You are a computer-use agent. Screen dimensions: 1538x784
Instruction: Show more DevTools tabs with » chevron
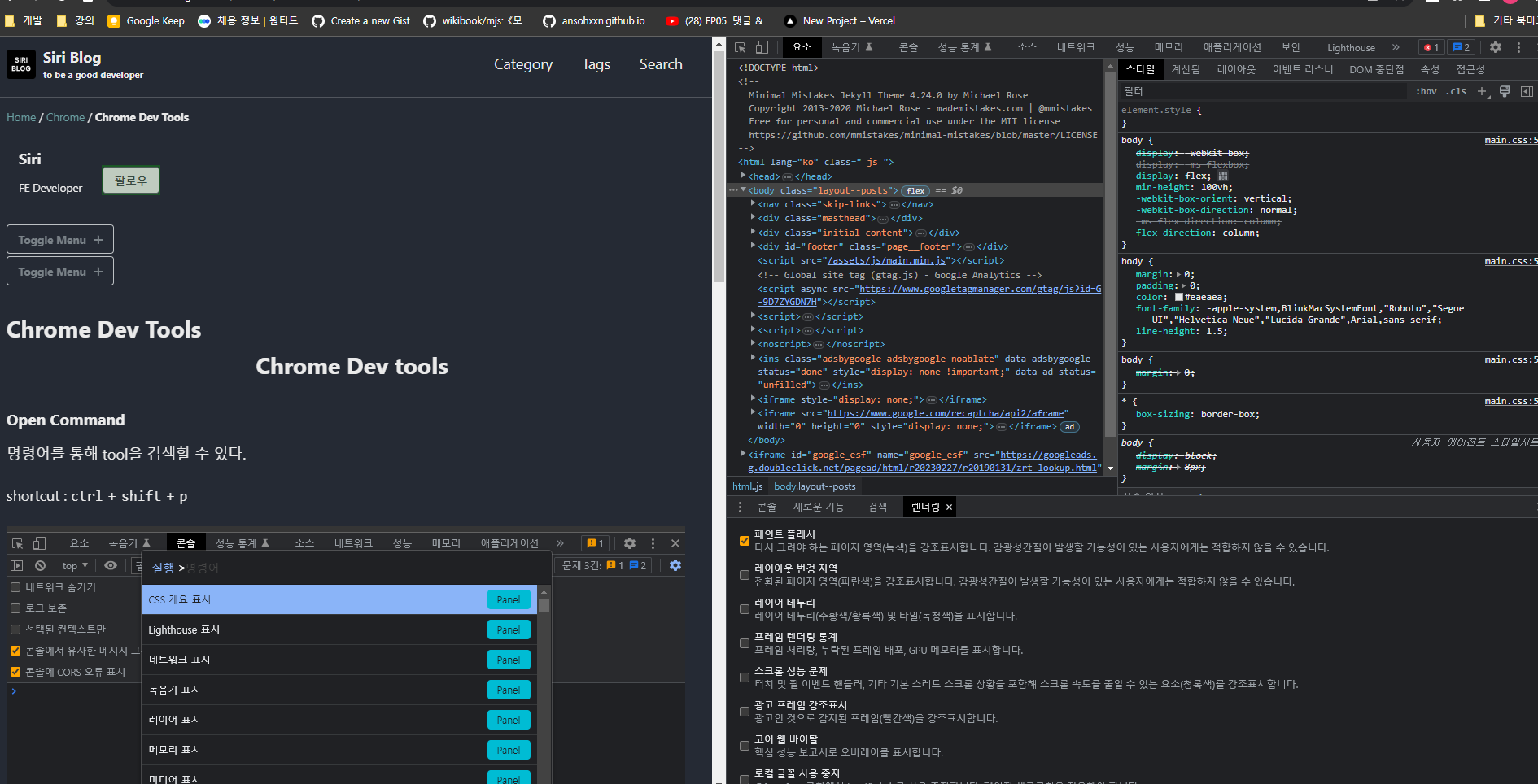(1396, 47)
